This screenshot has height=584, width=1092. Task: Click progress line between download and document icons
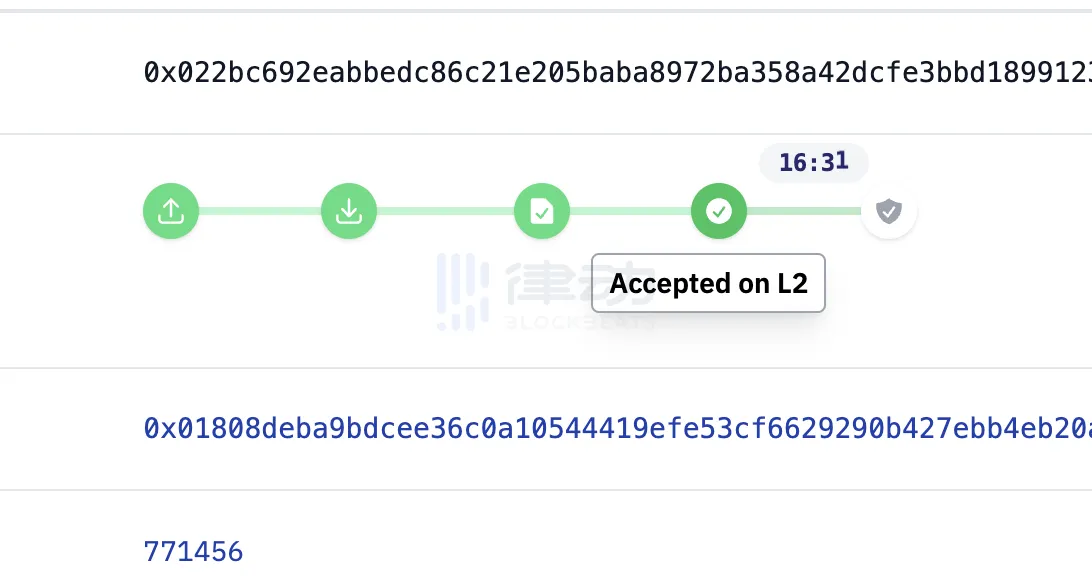445,211
